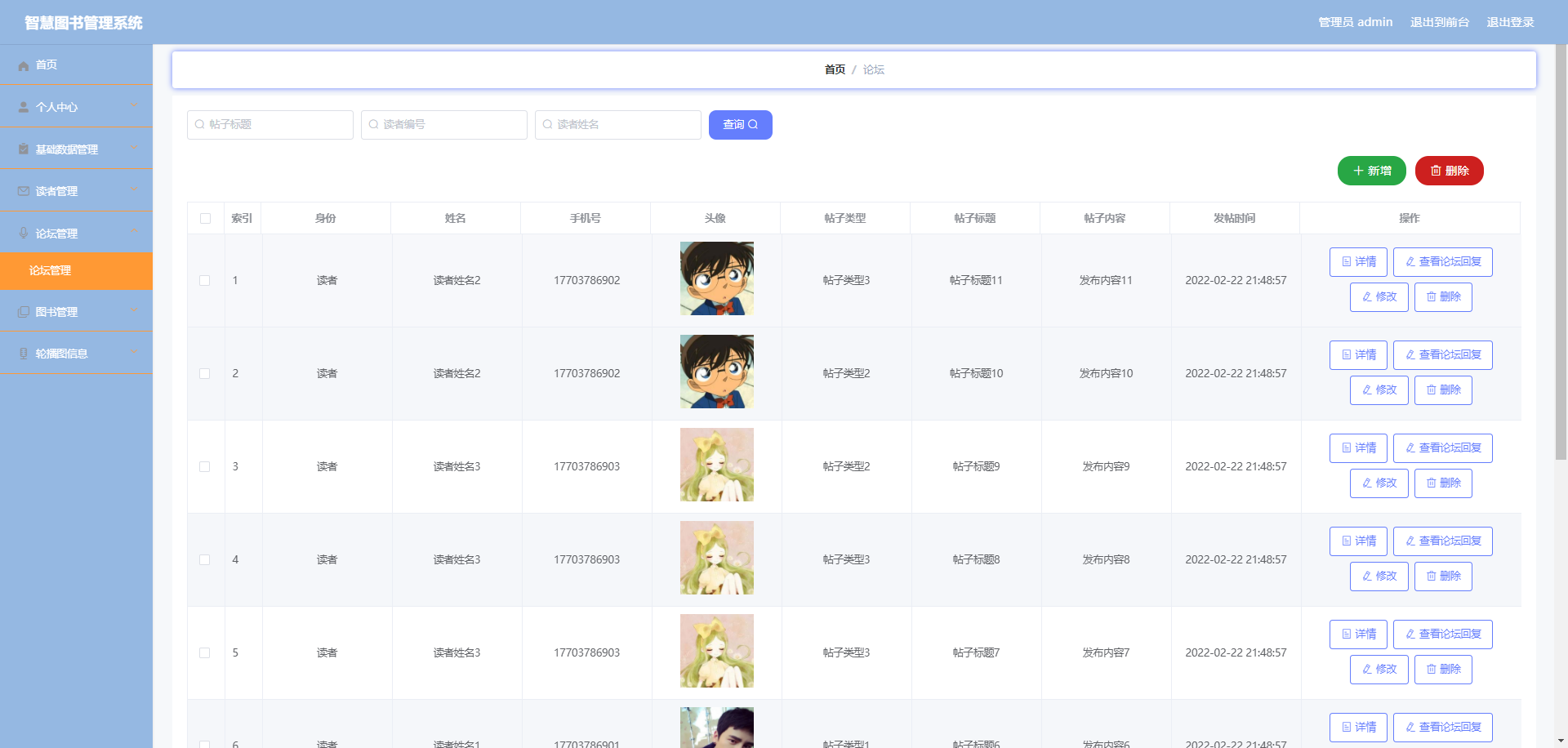Click the magnifier icon on 查询 button

(753, 125)
